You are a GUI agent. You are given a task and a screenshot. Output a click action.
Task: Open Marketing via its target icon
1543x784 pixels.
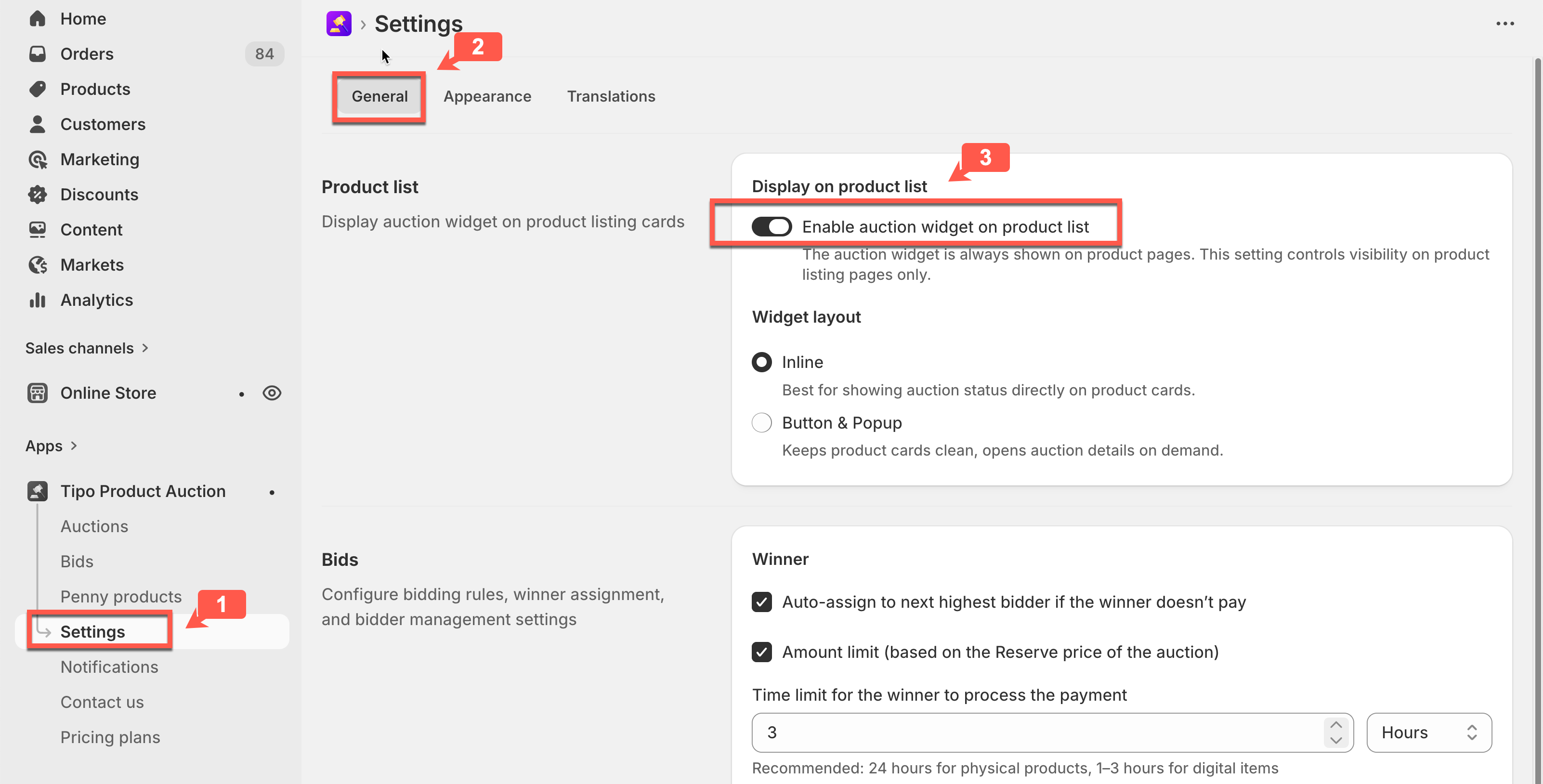(37, 159)
